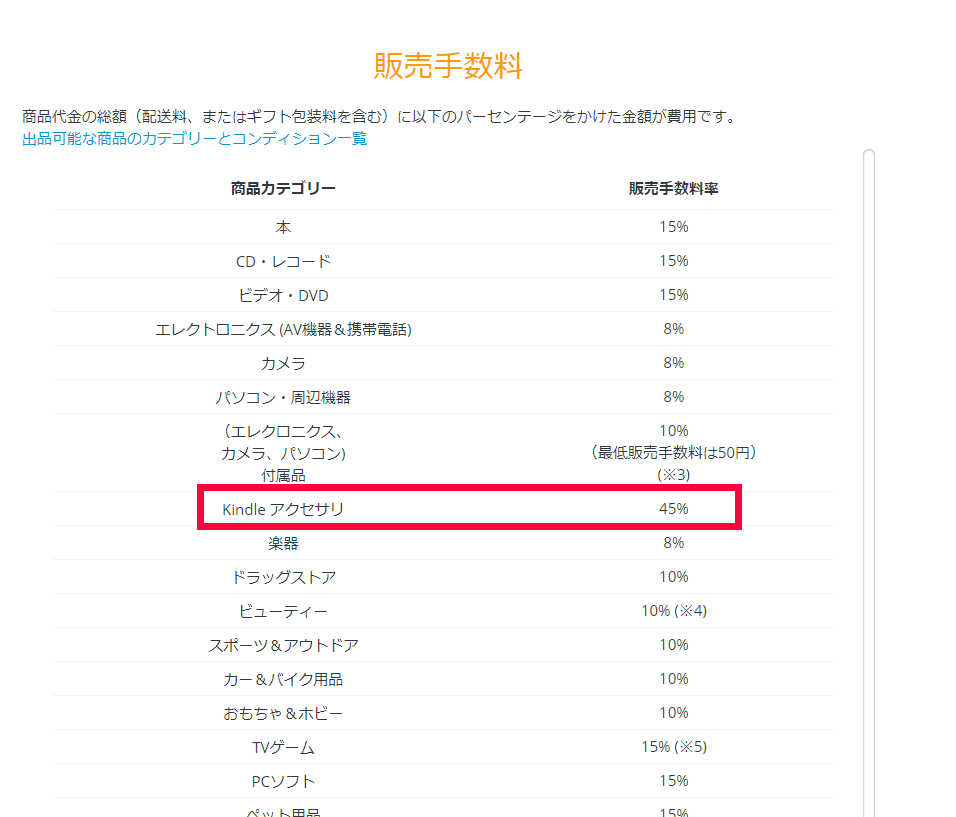Image resolution: width=956 pixels, height=817 pixels.
Task: Click the Kindle アクセサリ category text
Action: click(x=283, y=509)
